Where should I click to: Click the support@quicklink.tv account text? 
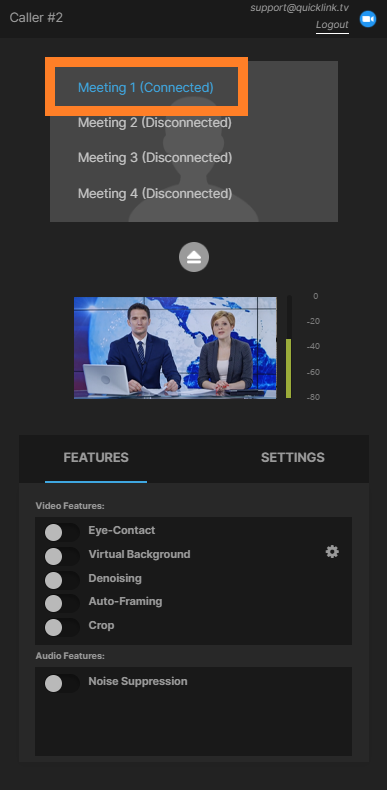coord(299,8)
